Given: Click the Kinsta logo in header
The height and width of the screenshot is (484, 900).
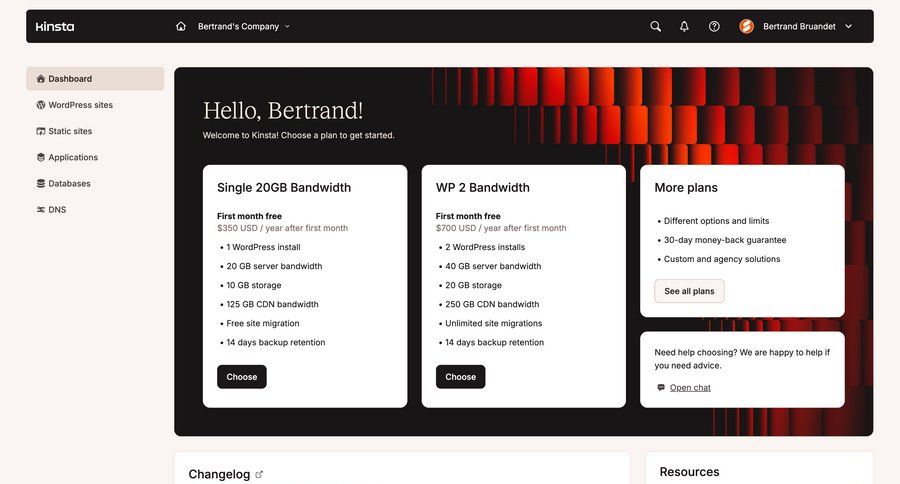Looking at the screenshot, I should 55,27.
